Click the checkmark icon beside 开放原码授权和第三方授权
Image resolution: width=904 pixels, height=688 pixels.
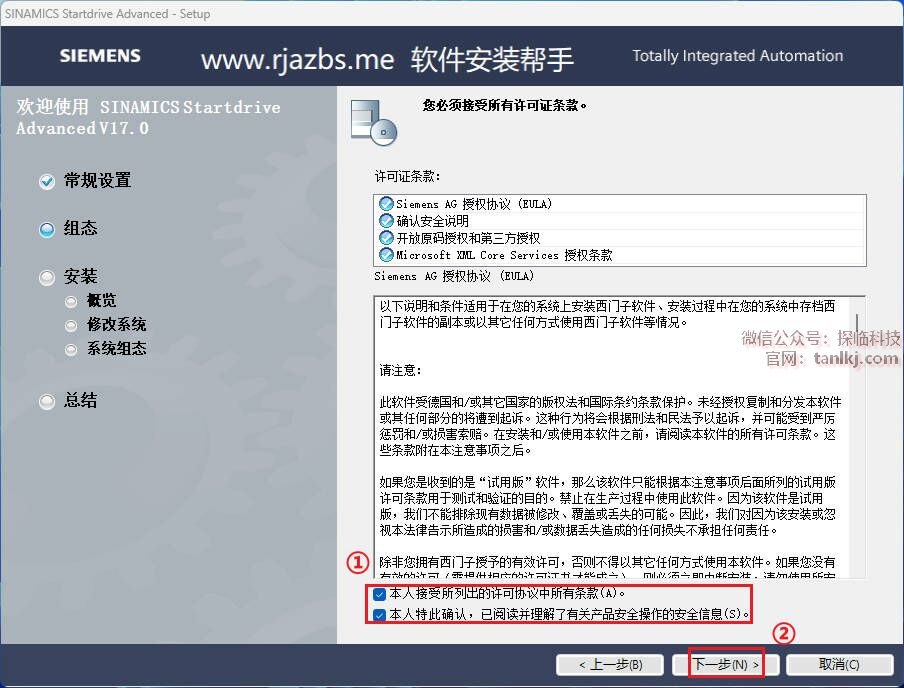[x=386, y=238]
